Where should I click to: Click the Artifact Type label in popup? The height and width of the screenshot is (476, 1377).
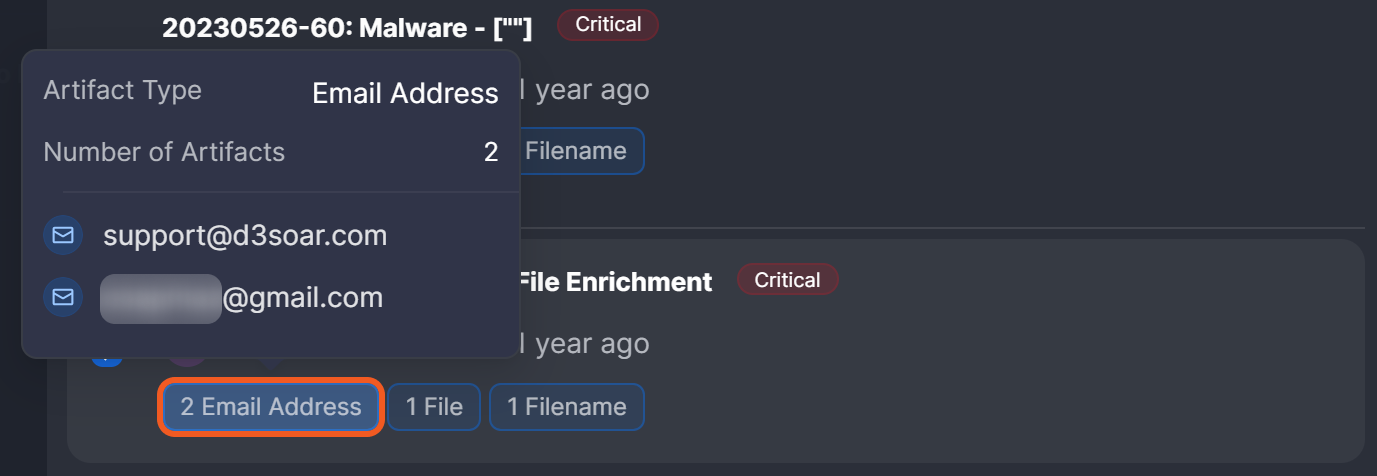click(x=122, y=90)
